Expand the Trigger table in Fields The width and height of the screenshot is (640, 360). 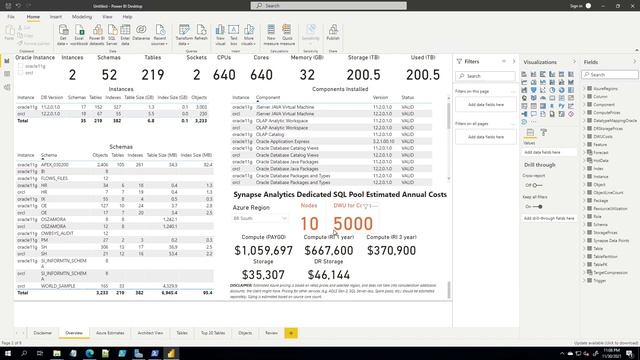584,281
